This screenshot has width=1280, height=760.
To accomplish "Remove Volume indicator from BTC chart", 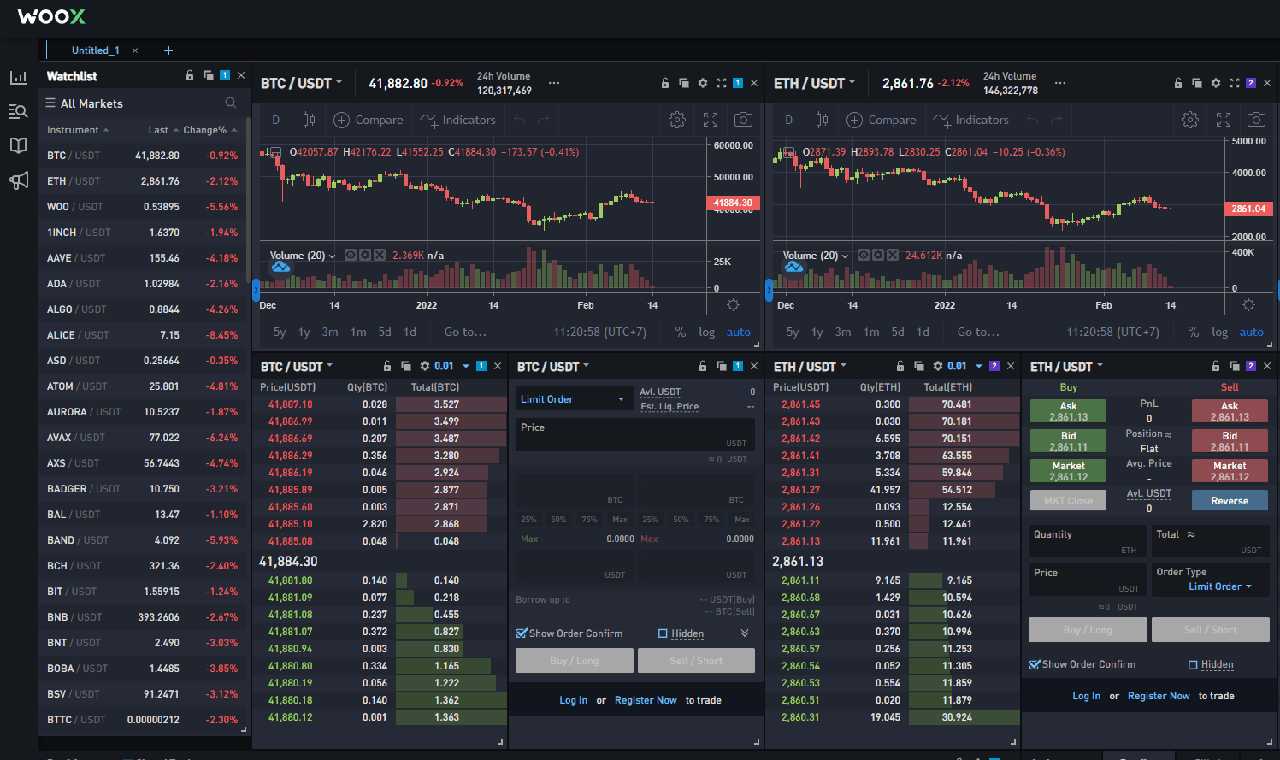I will pyautogui.click(x=381, y=255).
